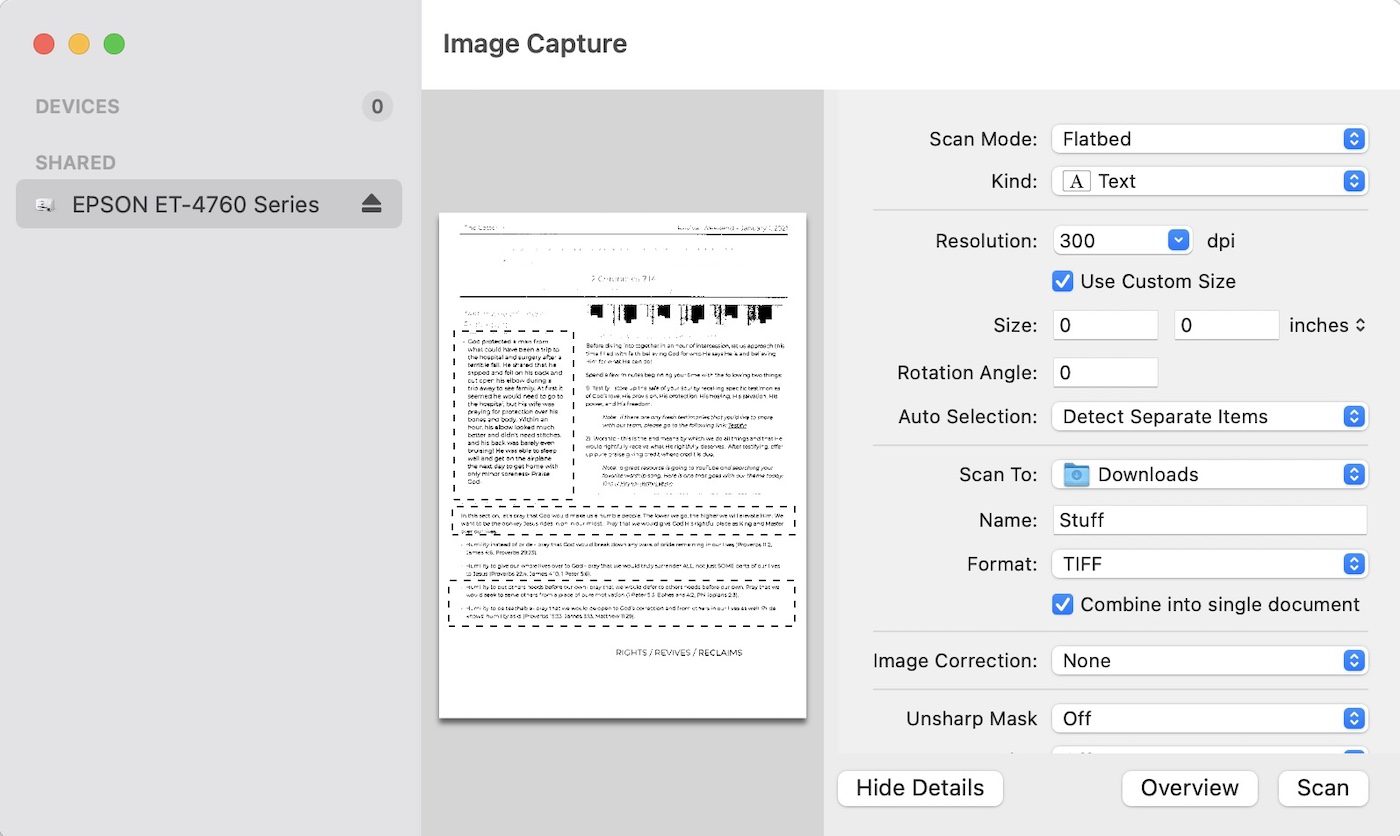
Task: Click the Hide Details button
Action: click(920, 788)
